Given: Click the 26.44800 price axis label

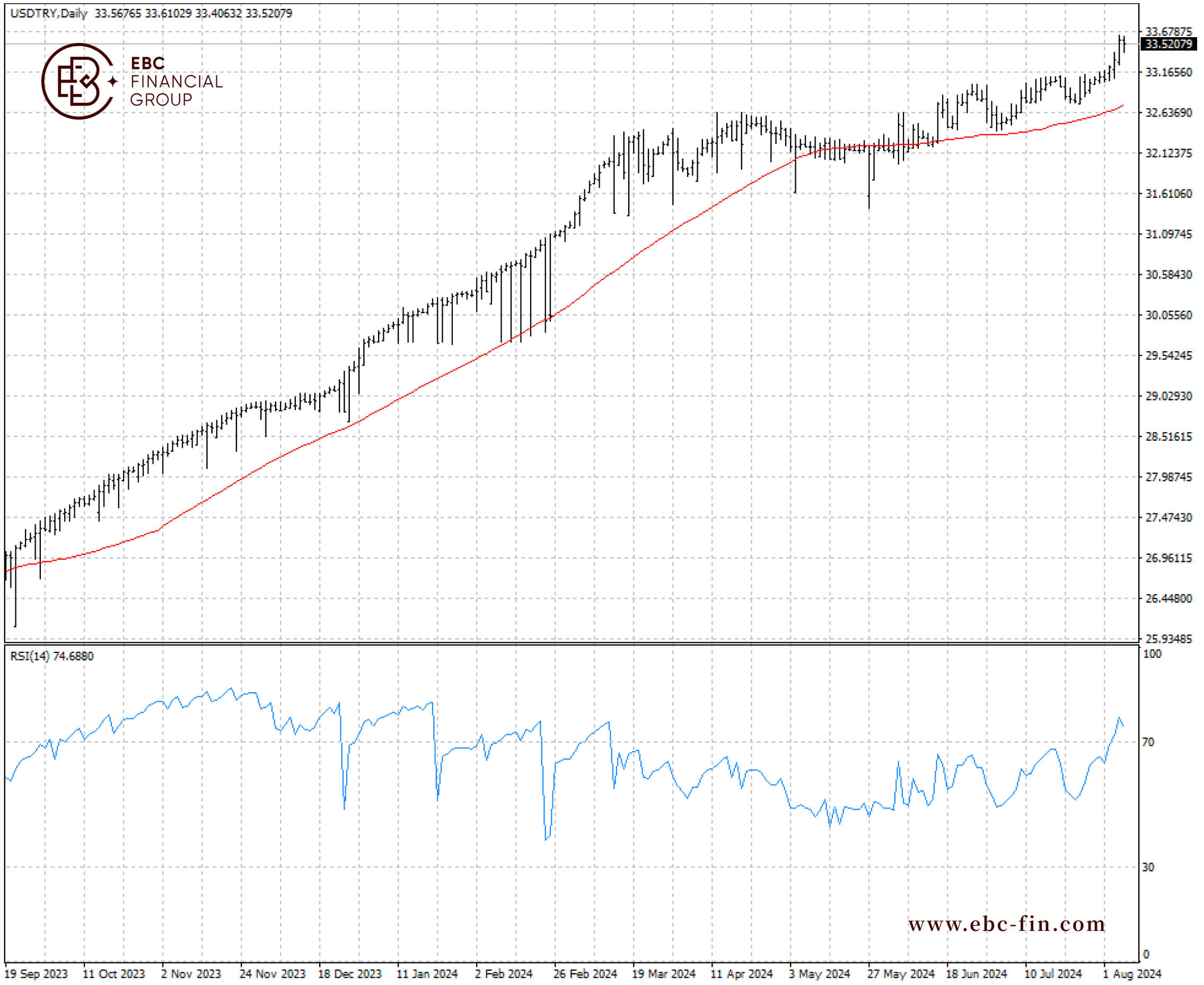Looking at the screenshot, I should pos(1168,599).
